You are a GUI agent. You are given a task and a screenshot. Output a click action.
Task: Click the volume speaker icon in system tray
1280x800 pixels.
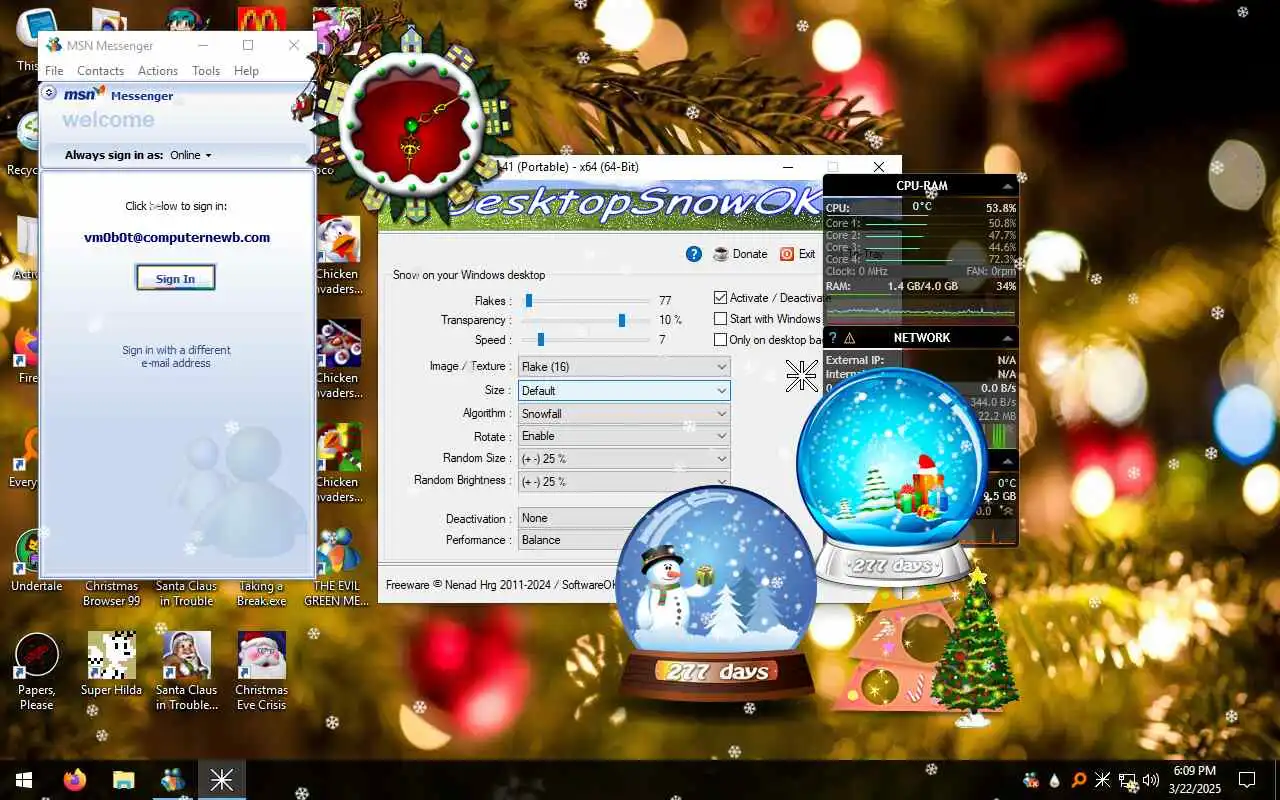1151,780
